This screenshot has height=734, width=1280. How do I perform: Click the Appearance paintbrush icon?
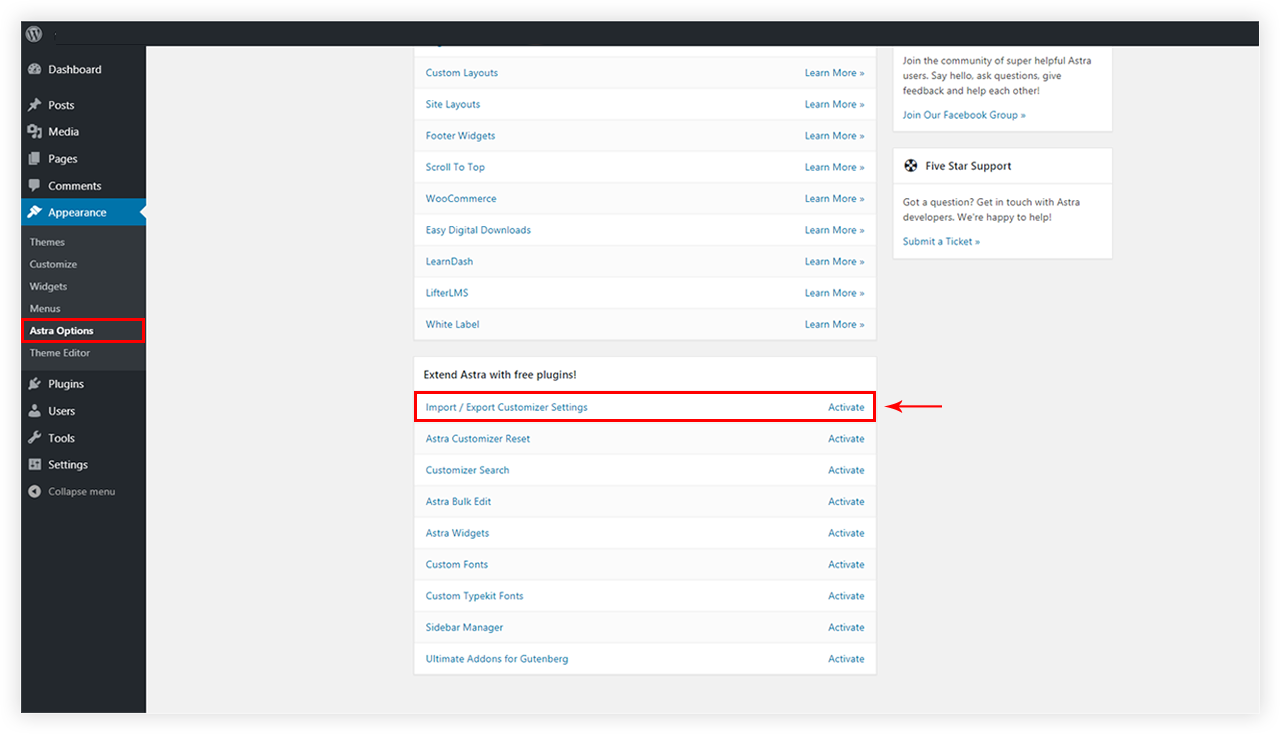[35, 213]
